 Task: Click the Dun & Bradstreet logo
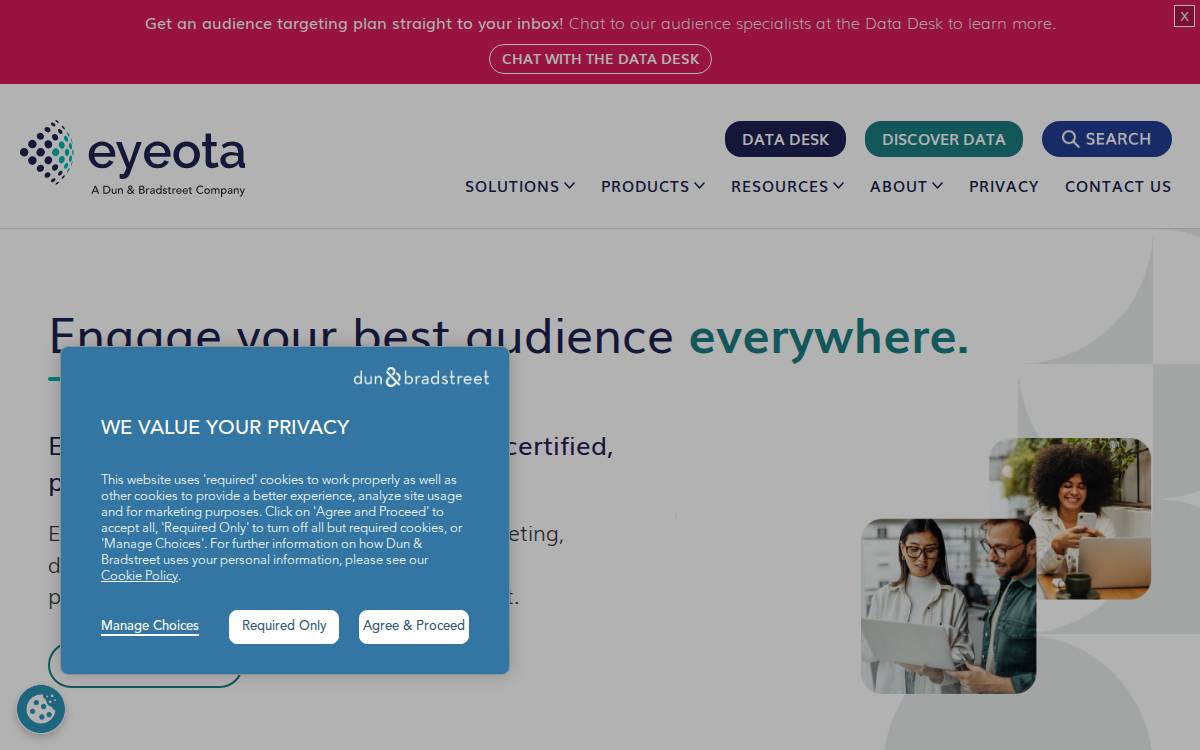pyautogui.click(x=421, y=378)
